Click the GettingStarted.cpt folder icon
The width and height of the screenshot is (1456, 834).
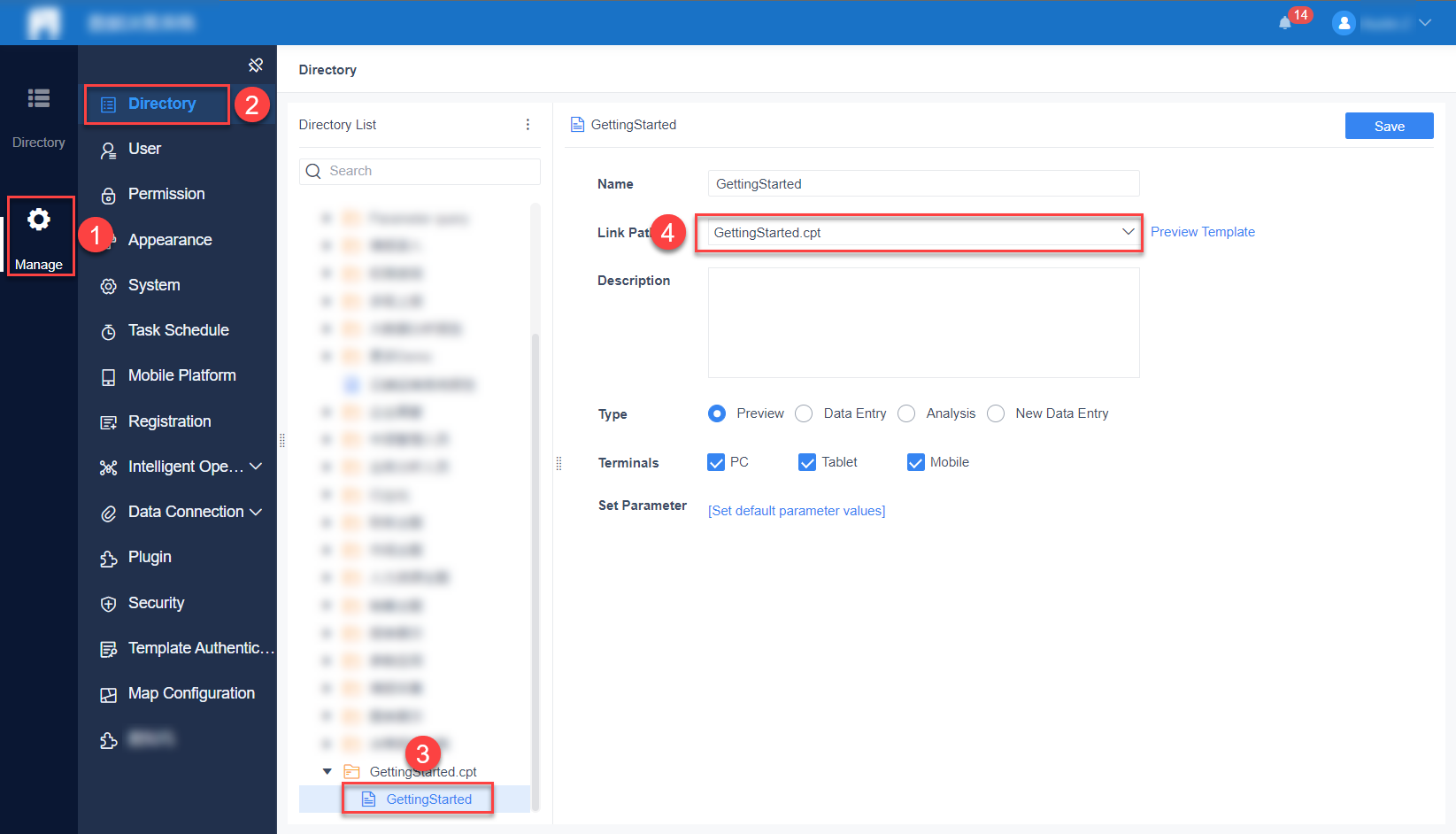point(352,771)
